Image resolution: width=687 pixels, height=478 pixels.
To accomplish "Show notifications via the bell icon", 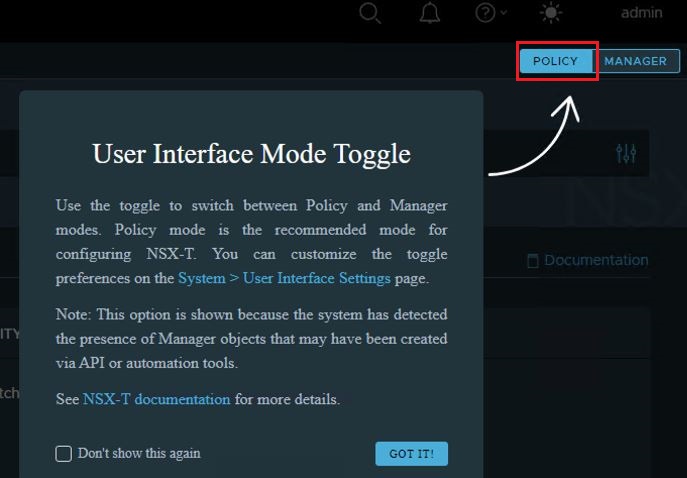I will [430, 13].
